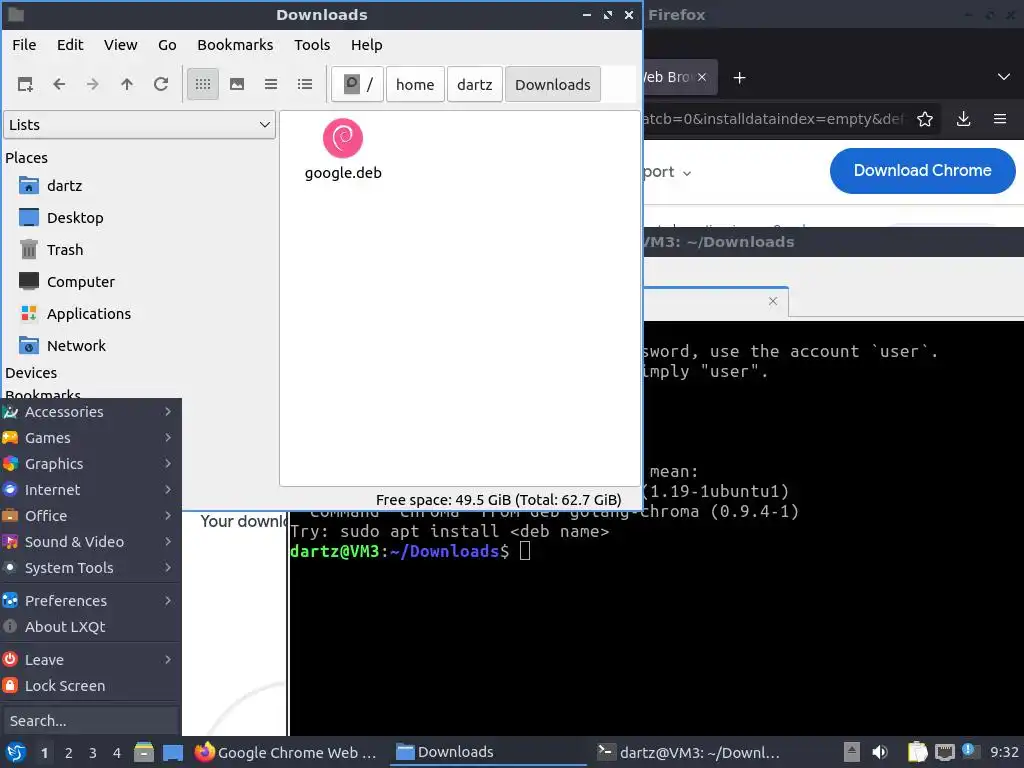The height and width of the screenshot is (768, 1024).
Task: Switch to virtual desktop 3
Action: tap(93, 753)
